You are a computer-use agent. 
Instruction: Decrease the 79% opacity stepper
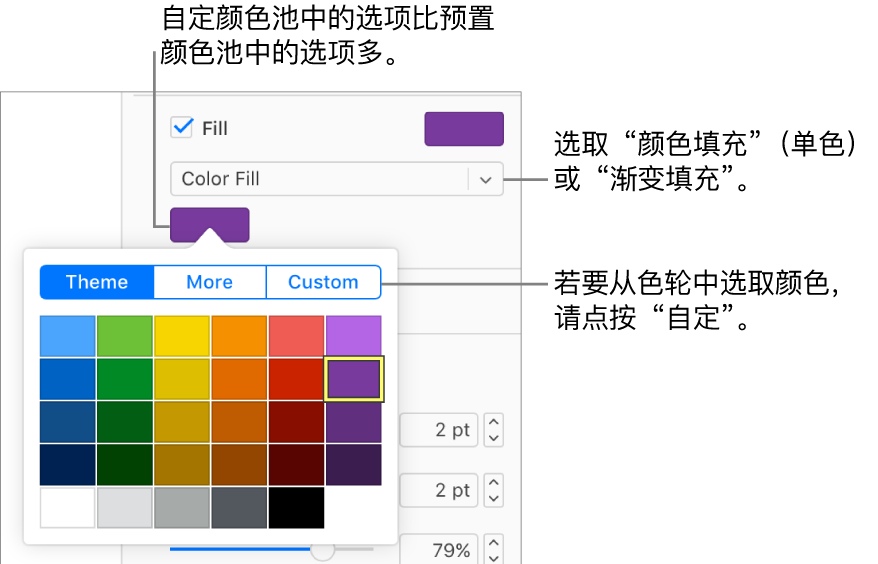pyautogui.click(x=493, y=558)
